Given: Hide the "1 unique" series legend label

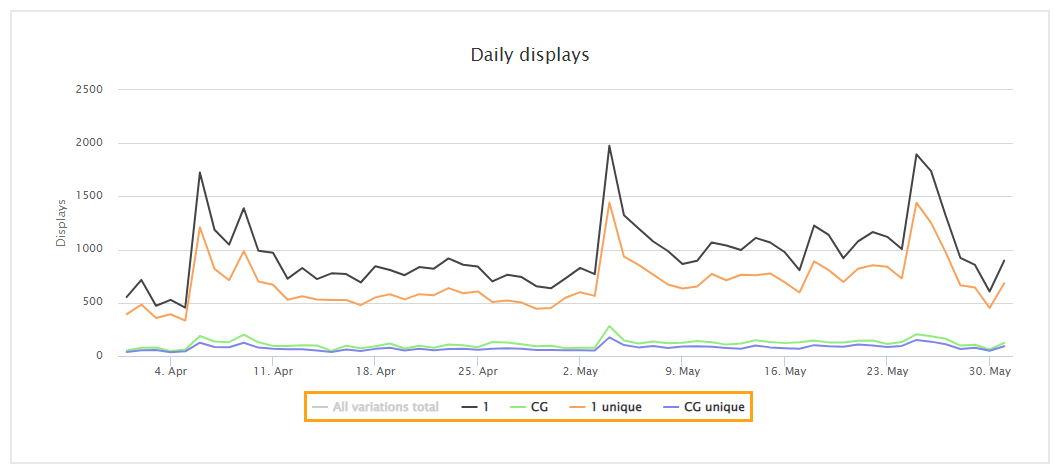Looking at the screenshot, I should click(617, 407).
